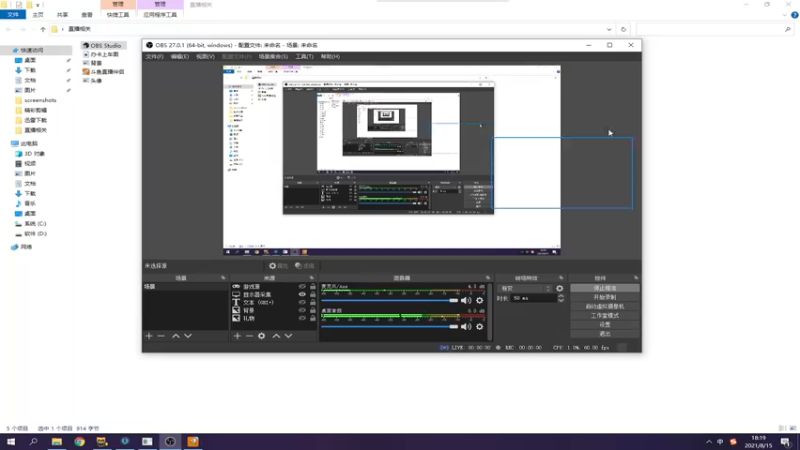This screenshot has width=800, height=450.
Task: Move source down in sources list
Action: (288, 336)
